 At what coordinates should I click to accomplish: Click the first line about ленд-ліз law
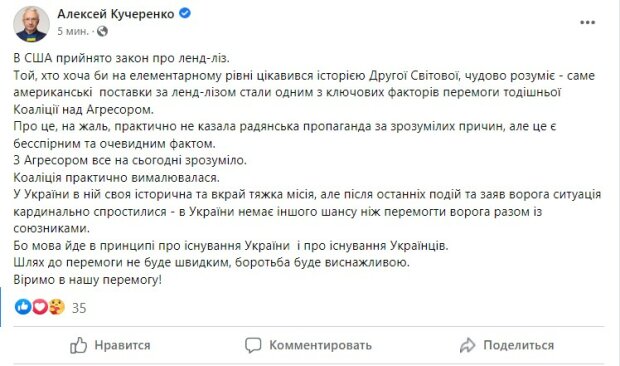click(121, 58)
